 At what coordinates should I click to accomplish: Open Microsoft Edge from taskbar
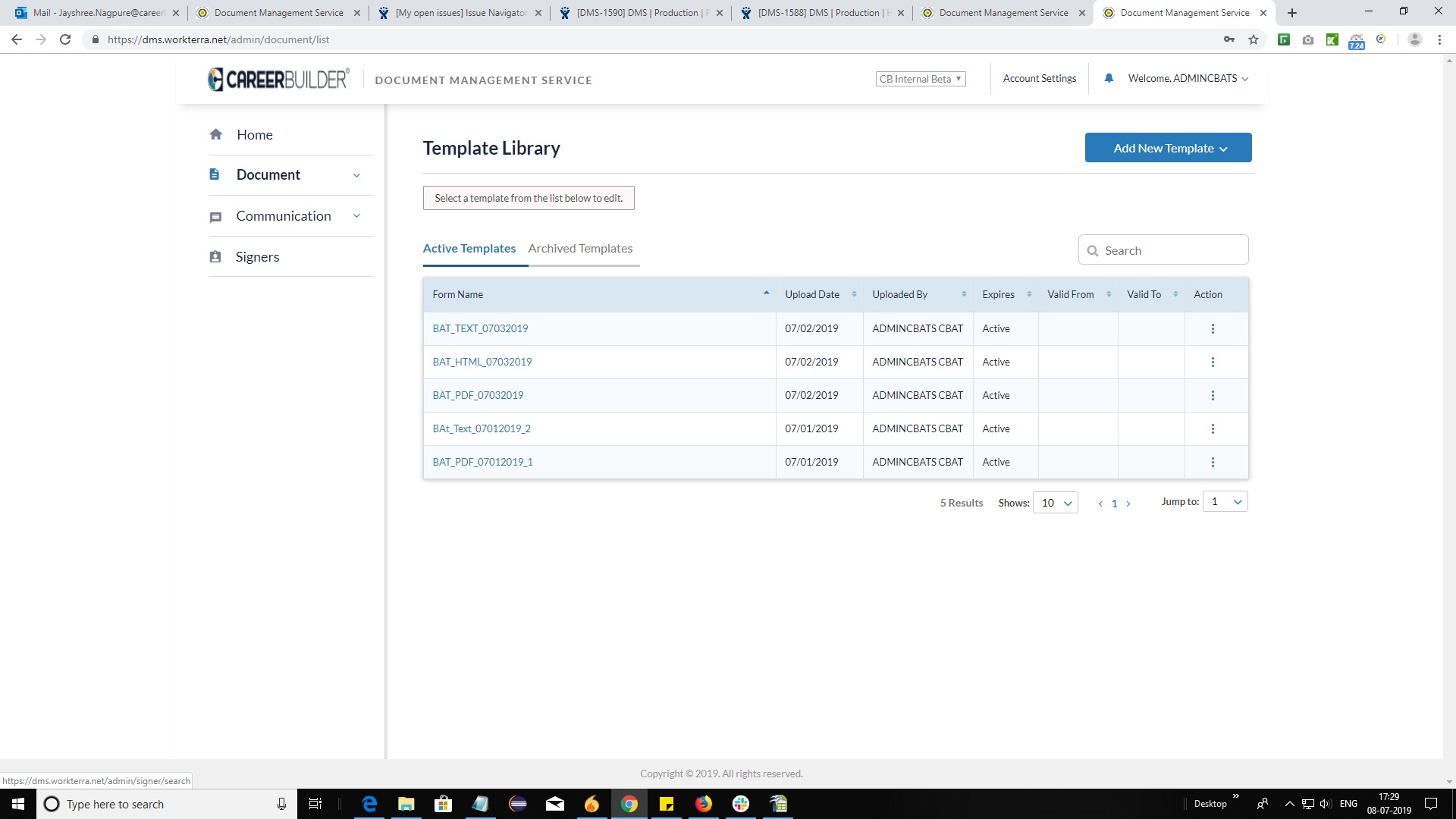click(369, 804)
